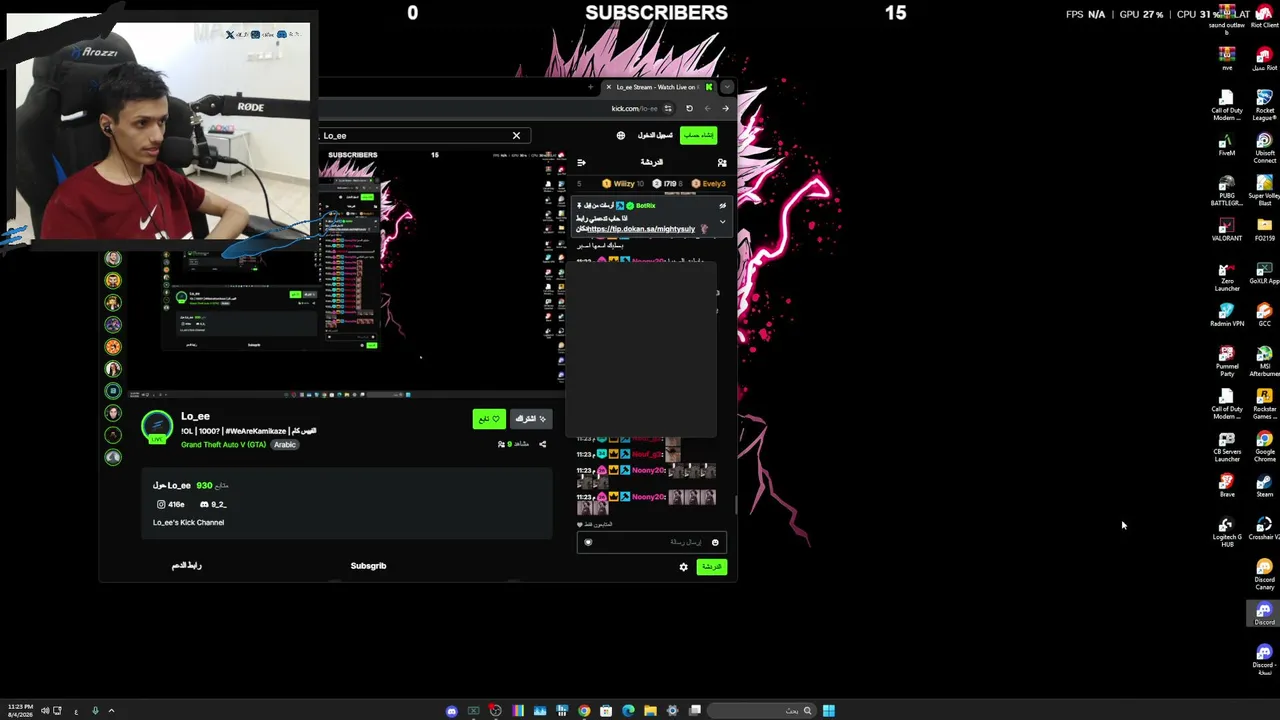Open the tip.dokan.sa/mightysuly link
Viewport: 1280px width, 720px height.
641,229
